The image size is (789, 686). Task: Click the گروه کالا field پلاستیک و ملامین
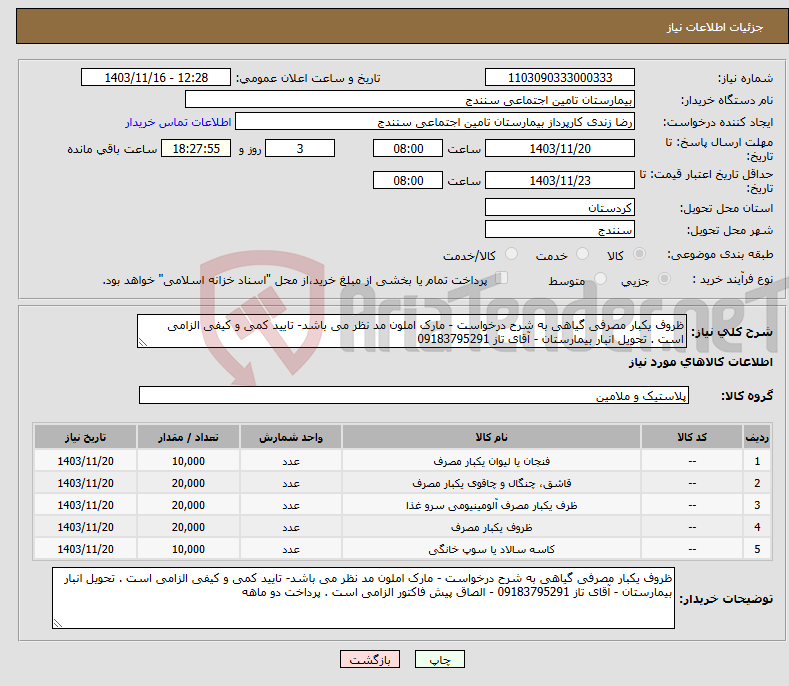coord(414,396)
